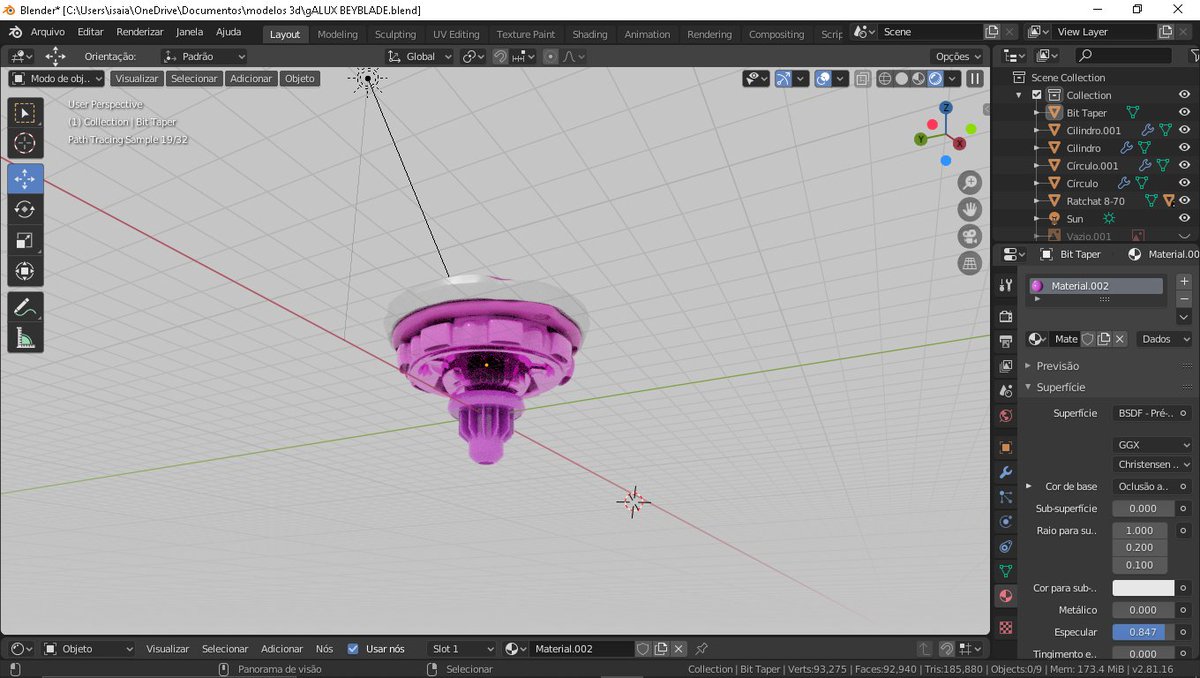Hide Círculo.001 with its eye icon
Screen dimensions: 1200x678
click(1184, 166)
